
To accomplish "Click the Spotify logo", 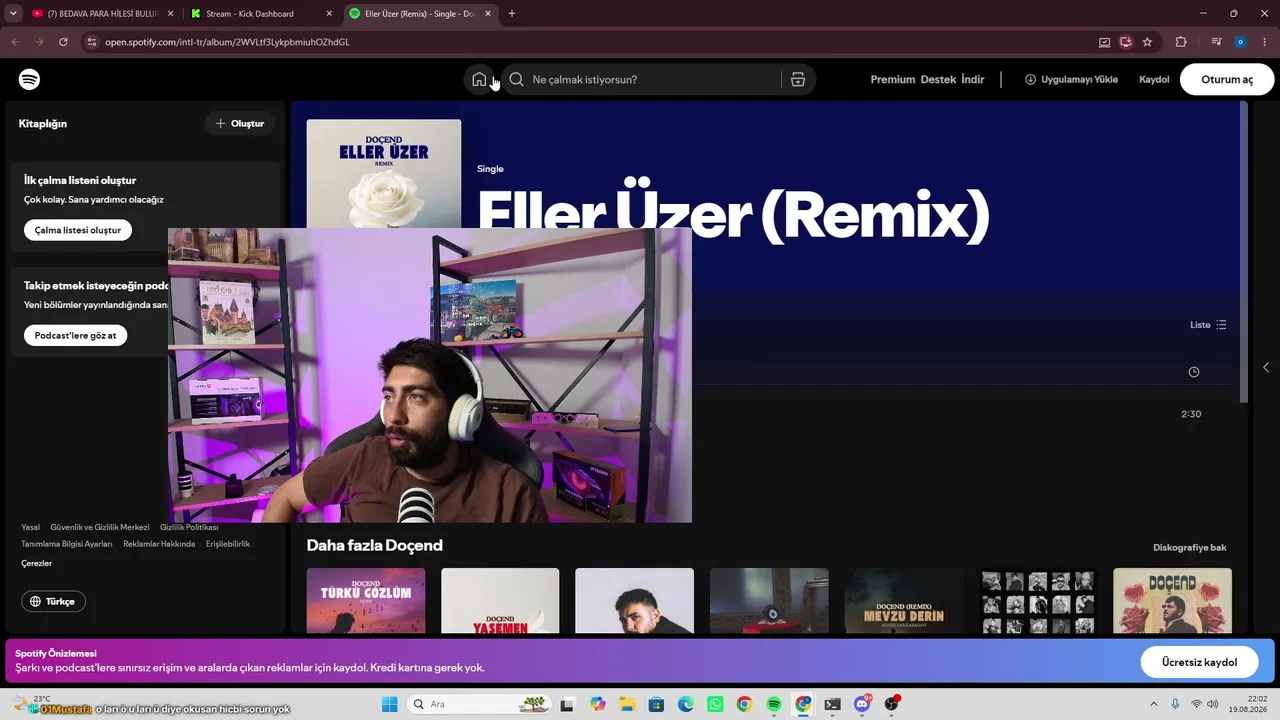I will (29, 79).
